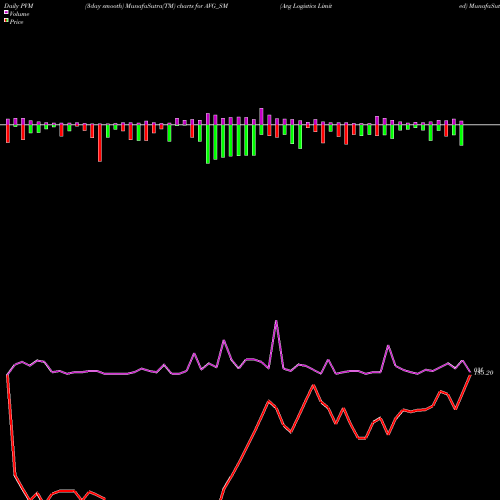Click the magenta Volume legend swatch
This screenshot has height=500, width=500.
point(6,12)
